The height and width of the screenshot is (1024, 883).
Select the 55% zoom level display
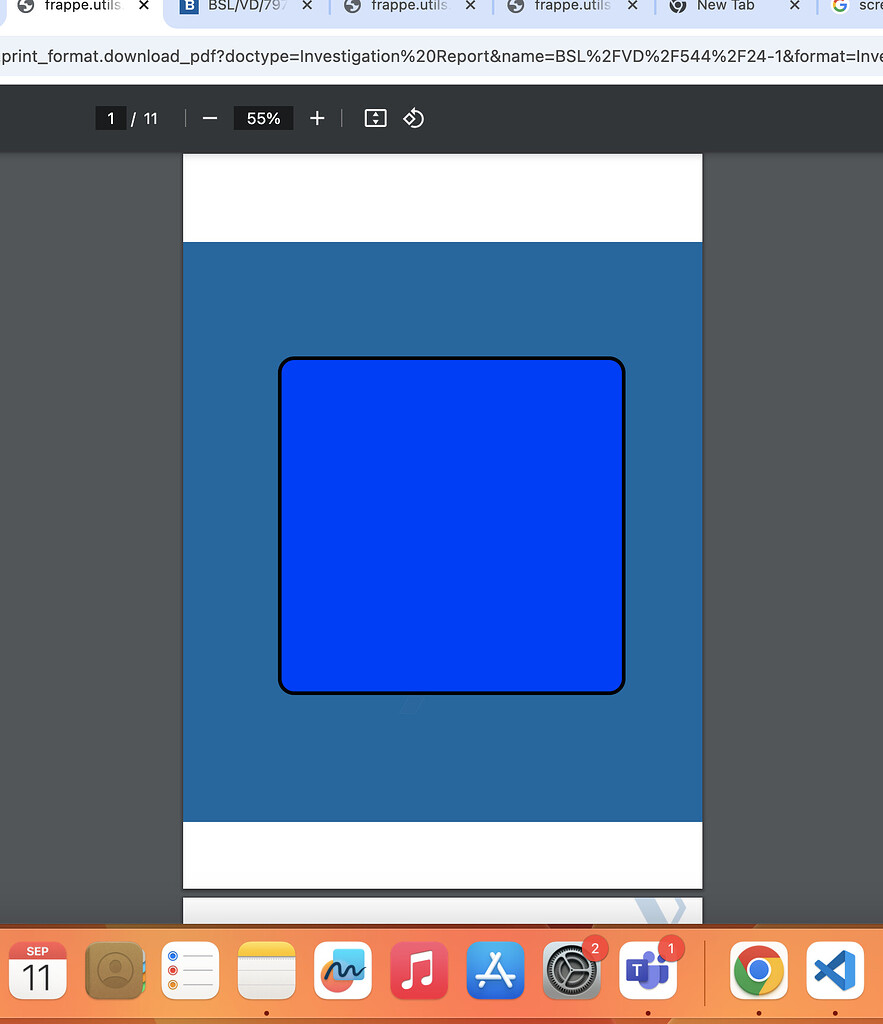(x=262, y=118)
